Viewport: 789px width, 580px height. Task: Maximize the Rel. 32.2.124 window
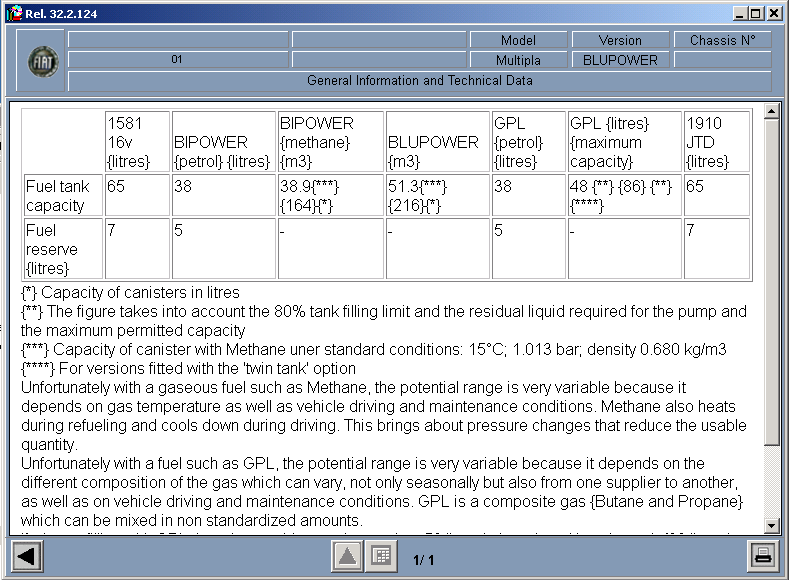pos(756,13)
